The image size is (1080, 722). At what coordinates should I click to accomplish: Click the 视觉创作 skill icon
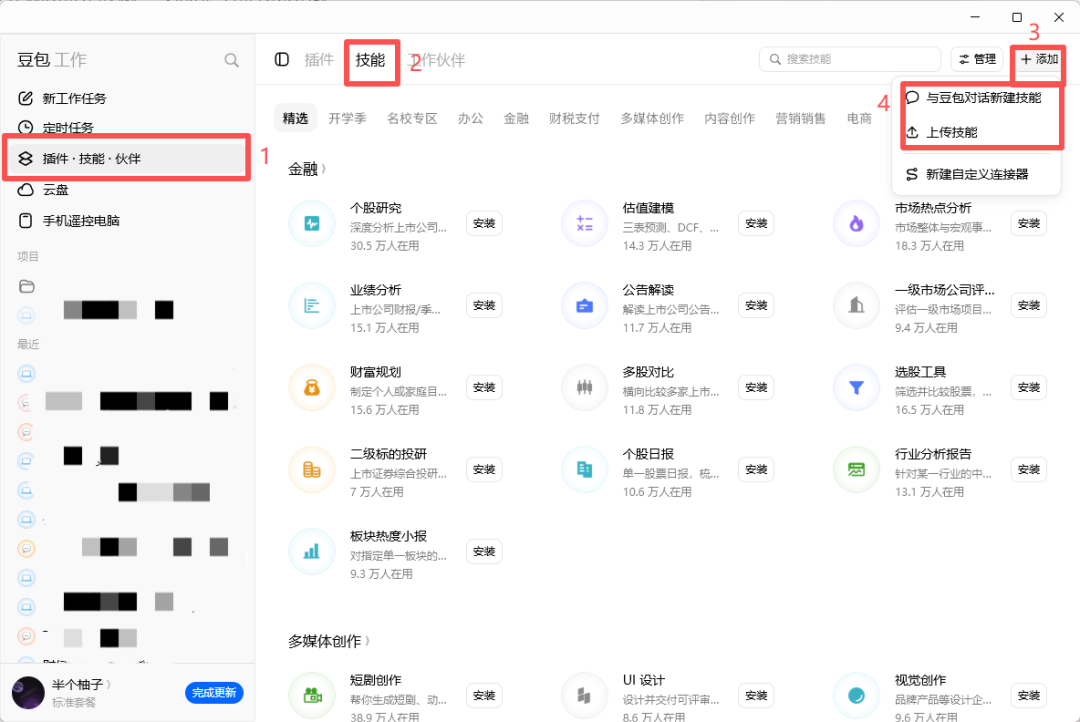[x=856, y=695]
